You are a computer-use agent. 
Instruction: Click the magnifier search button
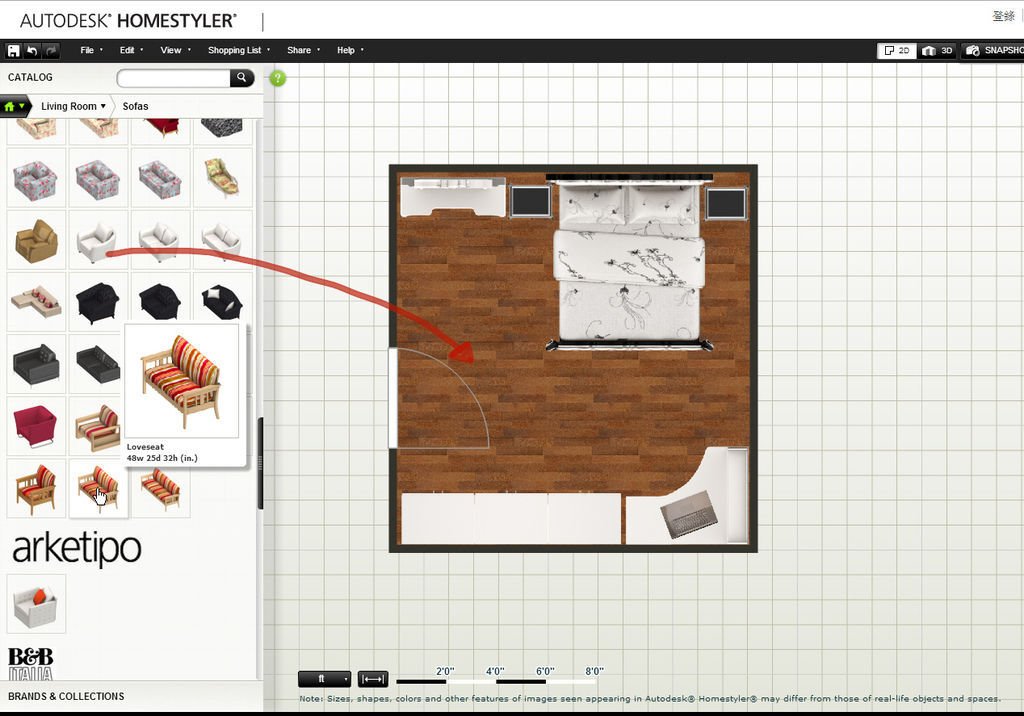(242, 78)
